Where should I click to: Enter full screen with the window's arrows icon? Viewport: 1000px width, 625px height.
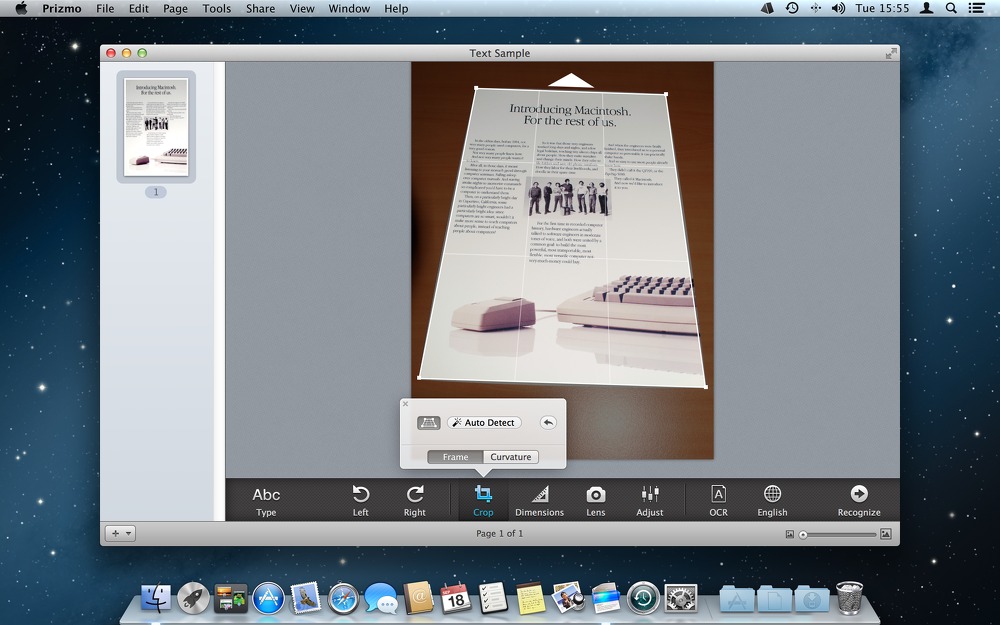(x=891, y=54)
